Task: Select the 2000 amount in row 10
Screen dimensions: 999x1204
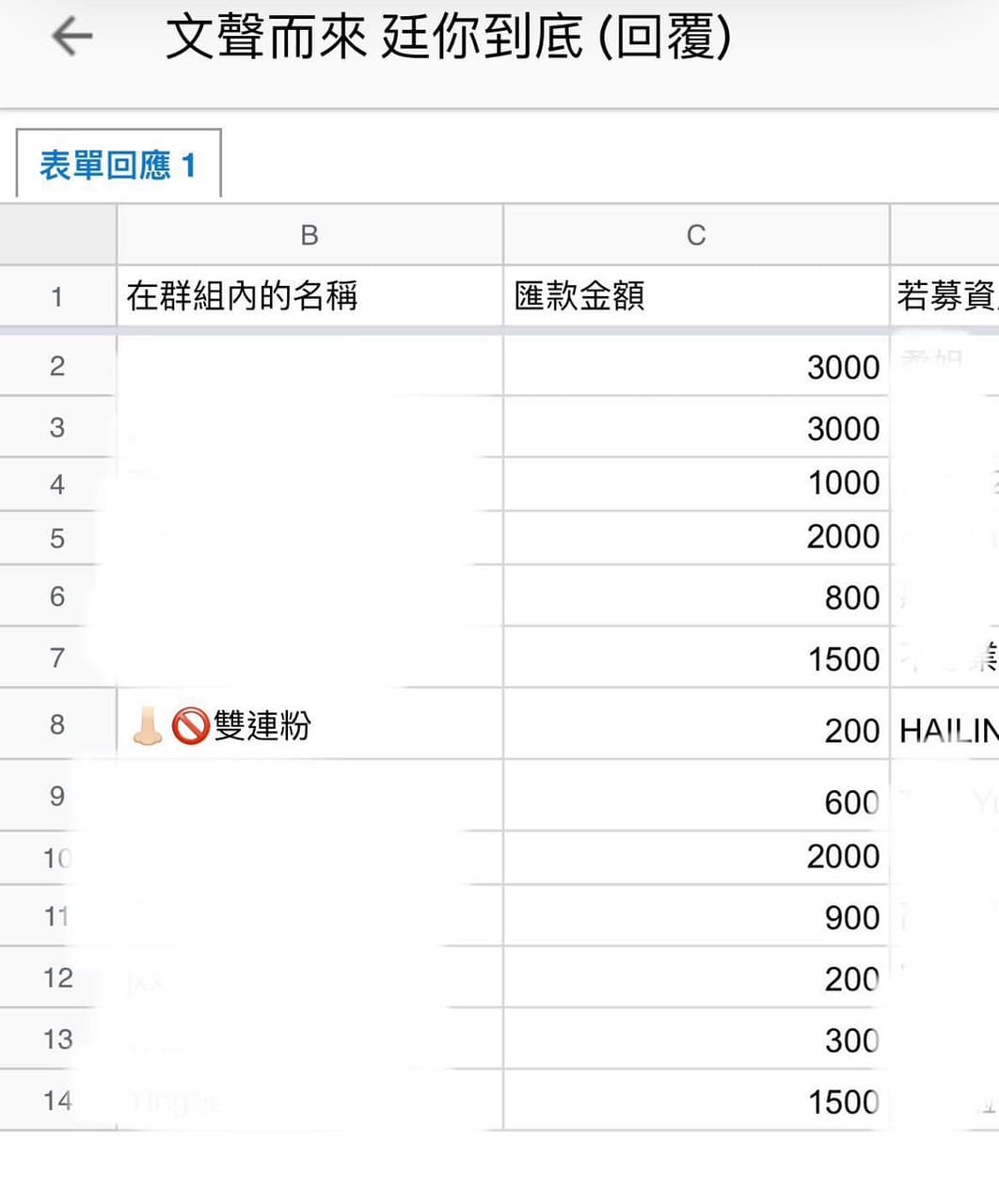Action: point(696,857)
